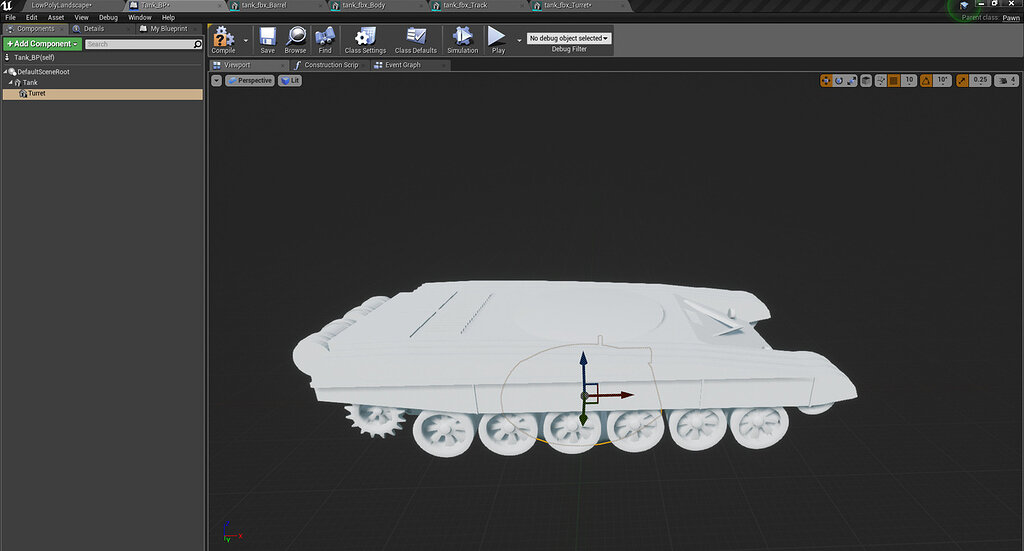
Task: Open Class Defaults from toolbar
Action: [416, 37]
